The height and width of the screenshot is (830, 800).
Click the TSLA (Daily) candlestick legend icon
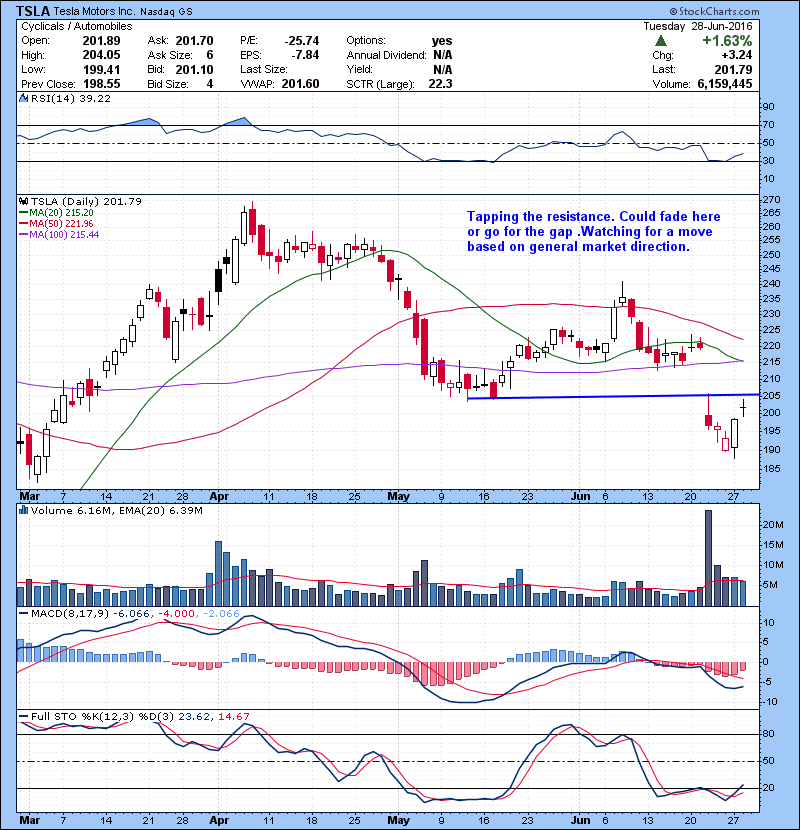click(23, 201)
